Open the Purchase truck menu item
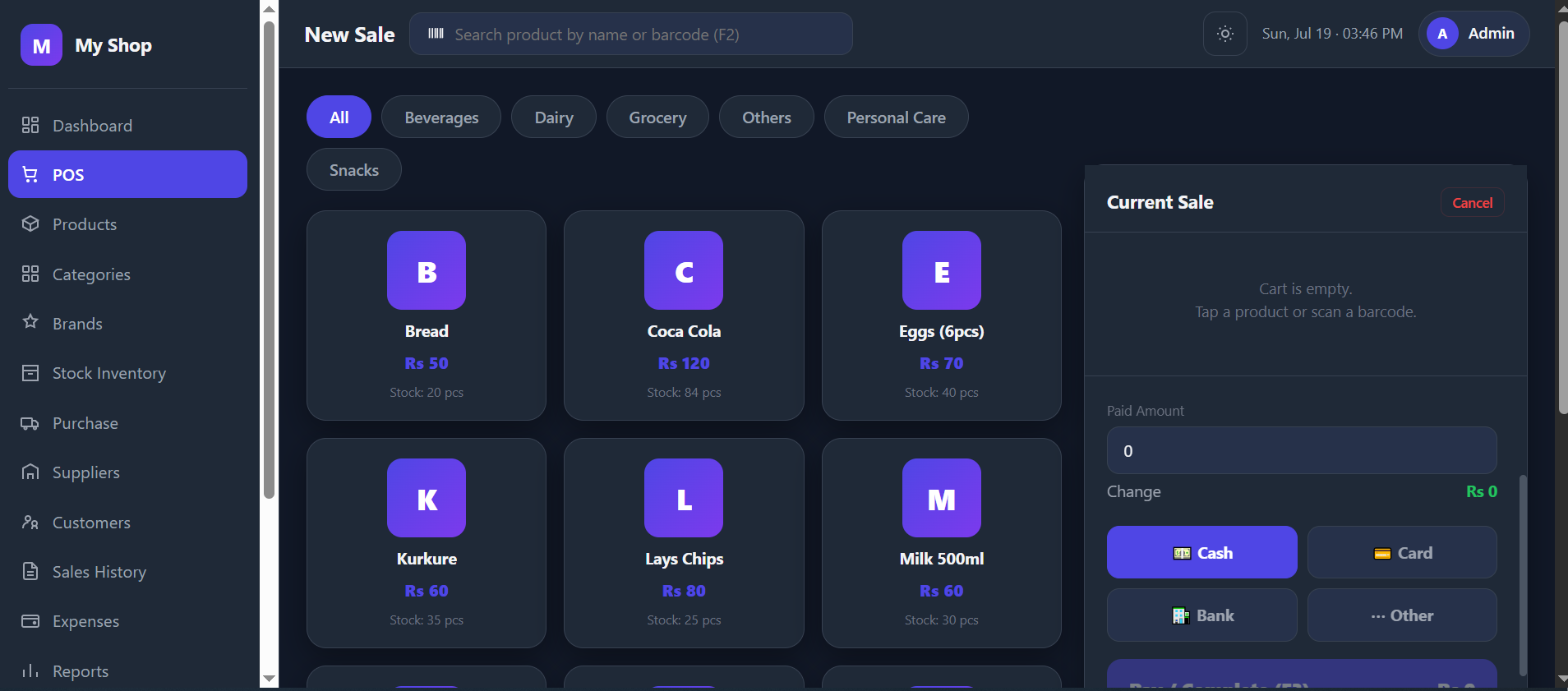This screenshot has width=1568, height=691. pyautogui.click(x=127, y=423)
